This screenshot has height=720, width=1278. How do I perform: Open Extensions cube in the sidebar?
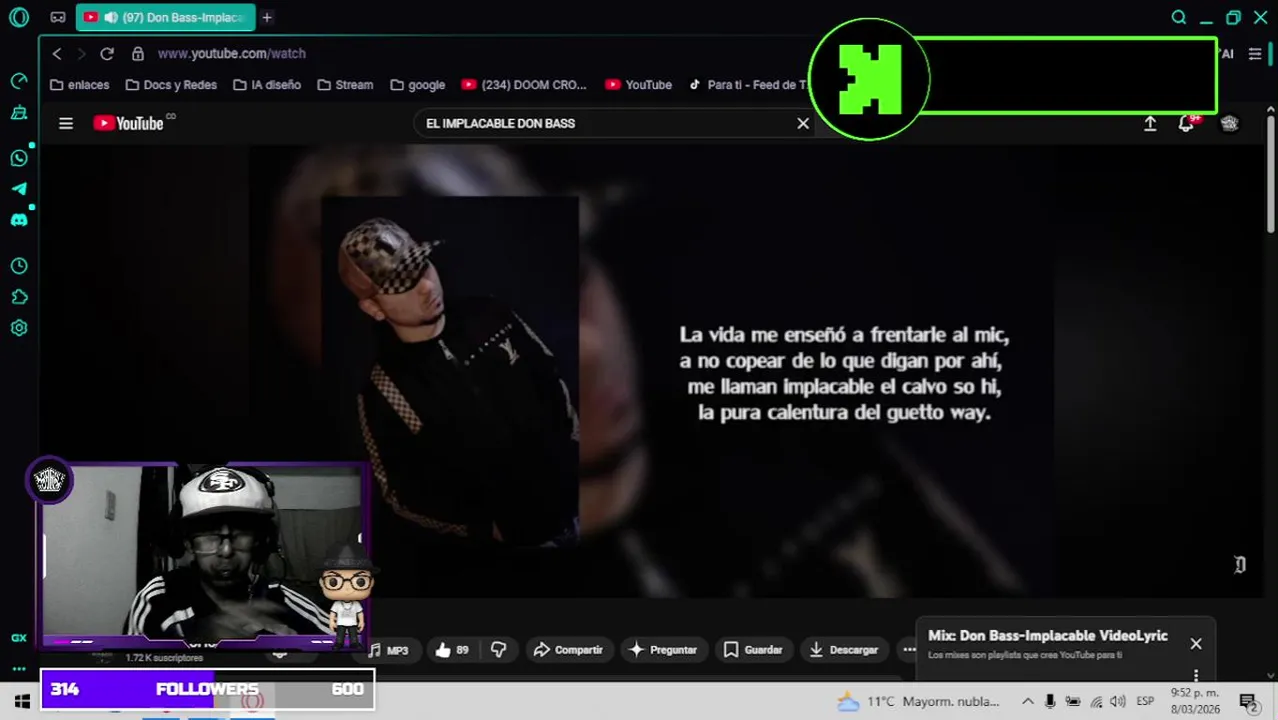[19, 297]
